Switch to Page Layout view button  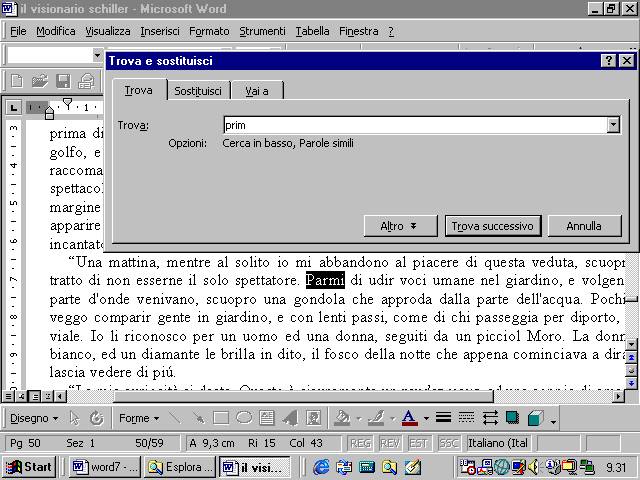pyautogui.click(x=36, y=396)
